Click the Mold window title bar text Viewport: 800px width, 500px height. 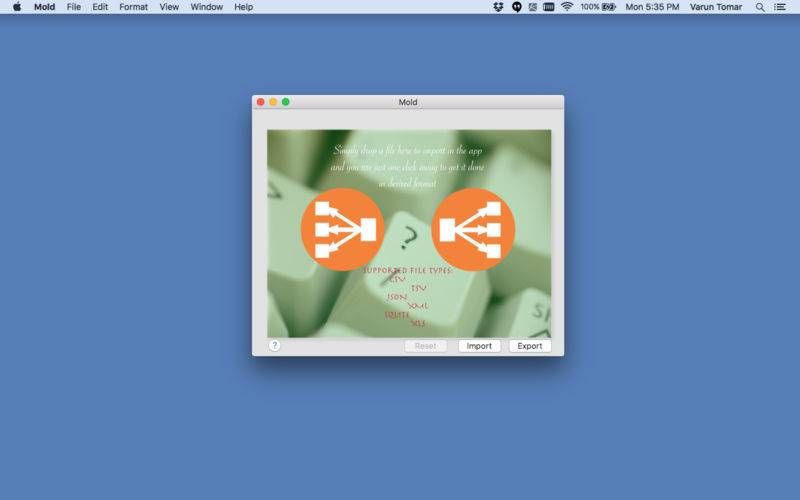tap(408, 102)
